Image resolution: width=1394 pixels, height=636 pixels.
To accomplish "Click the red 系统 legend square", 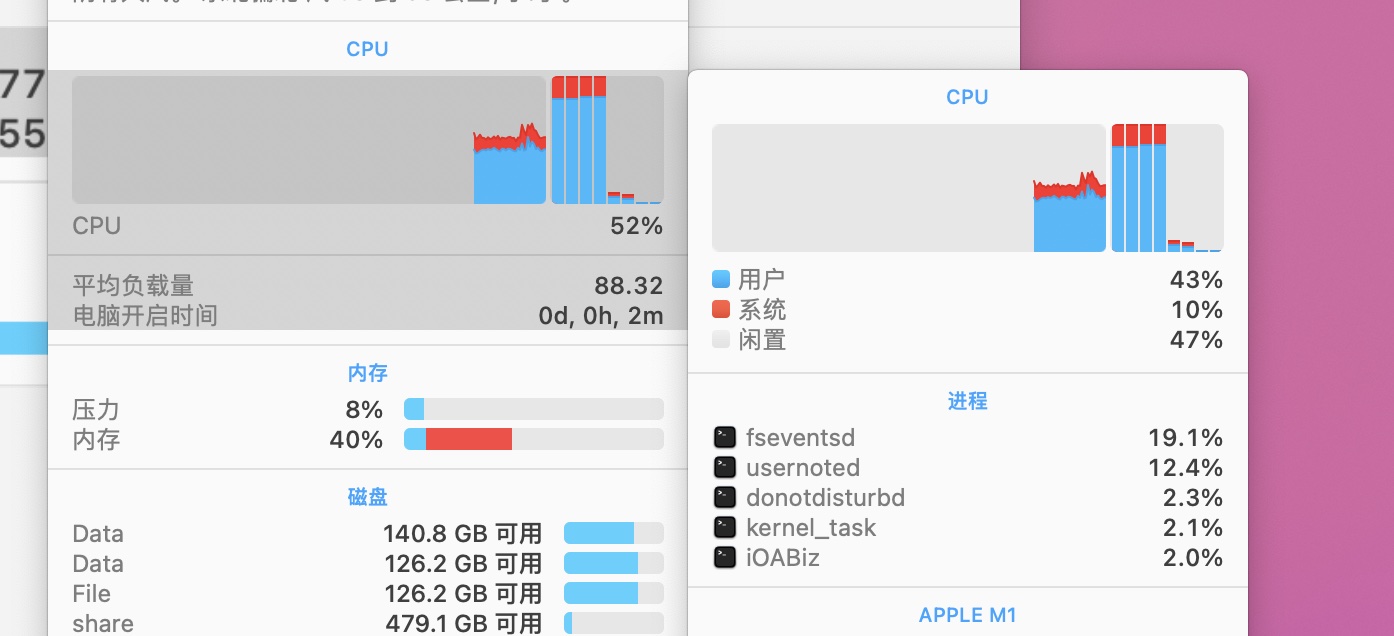I will tap(721, 309).
